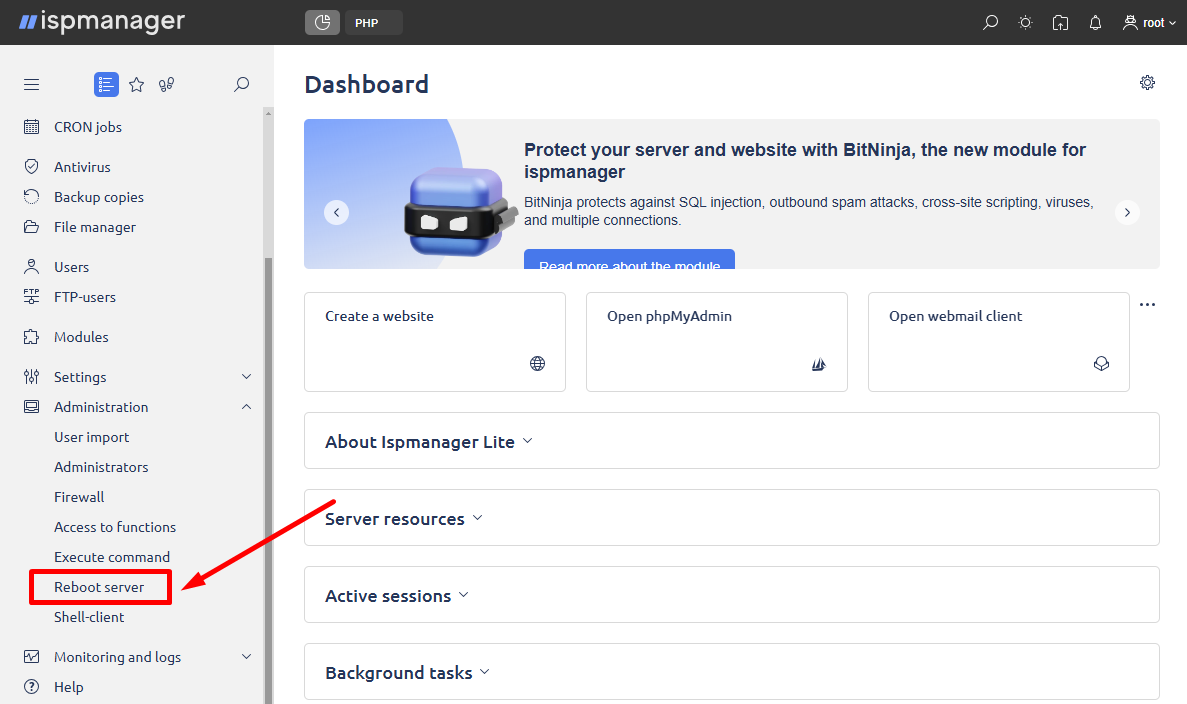
Task: Expand Monitoring and logs chevron
Action: (246, 657)
